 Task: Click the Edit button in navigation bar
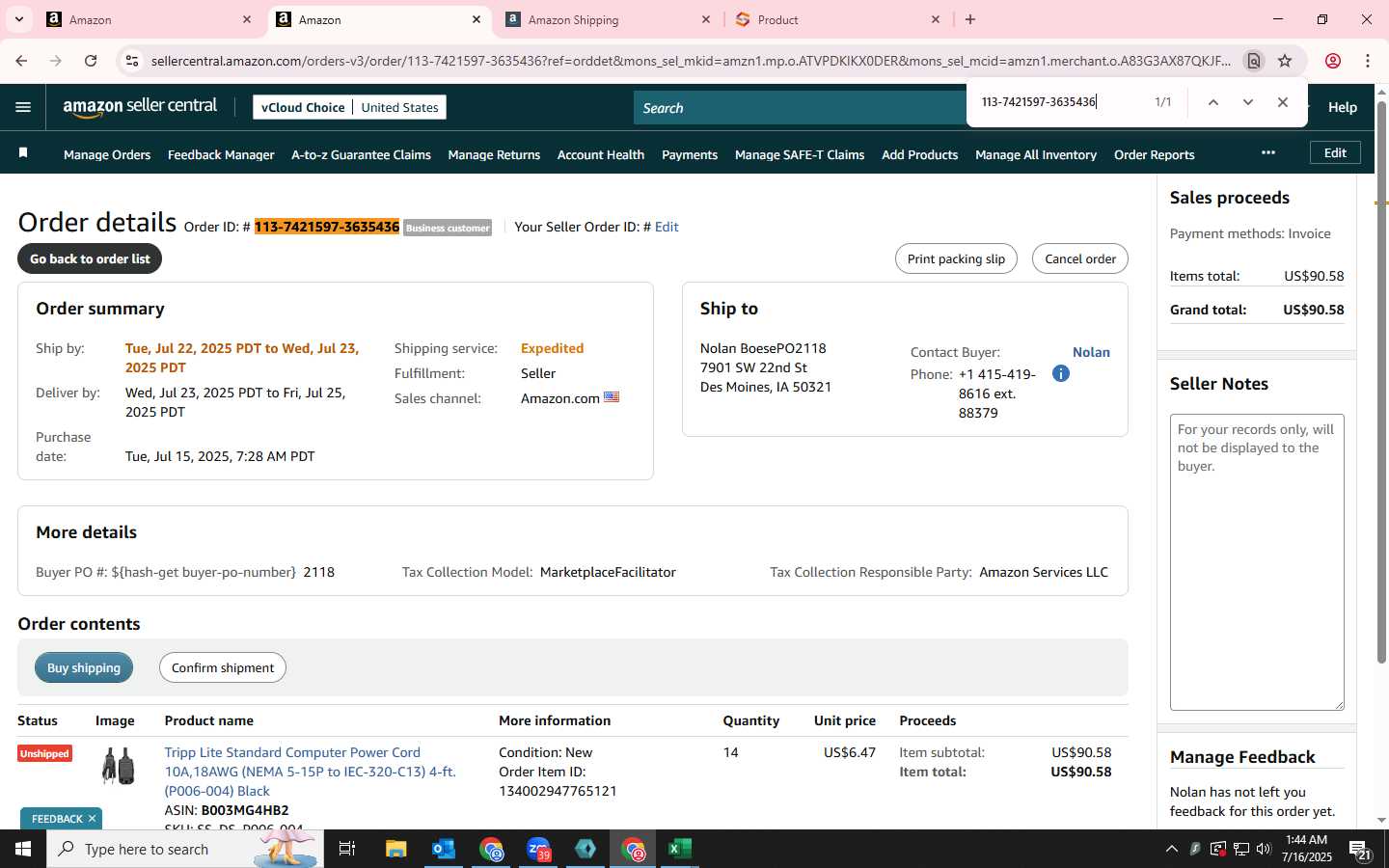tap(1335, 152)
